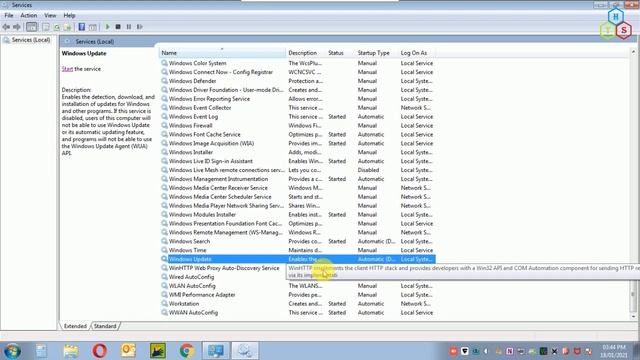This screenshot has height=360, width=640.
Task: Click the scrollbar down arrow of services list
Action: [x=633, y=316]
